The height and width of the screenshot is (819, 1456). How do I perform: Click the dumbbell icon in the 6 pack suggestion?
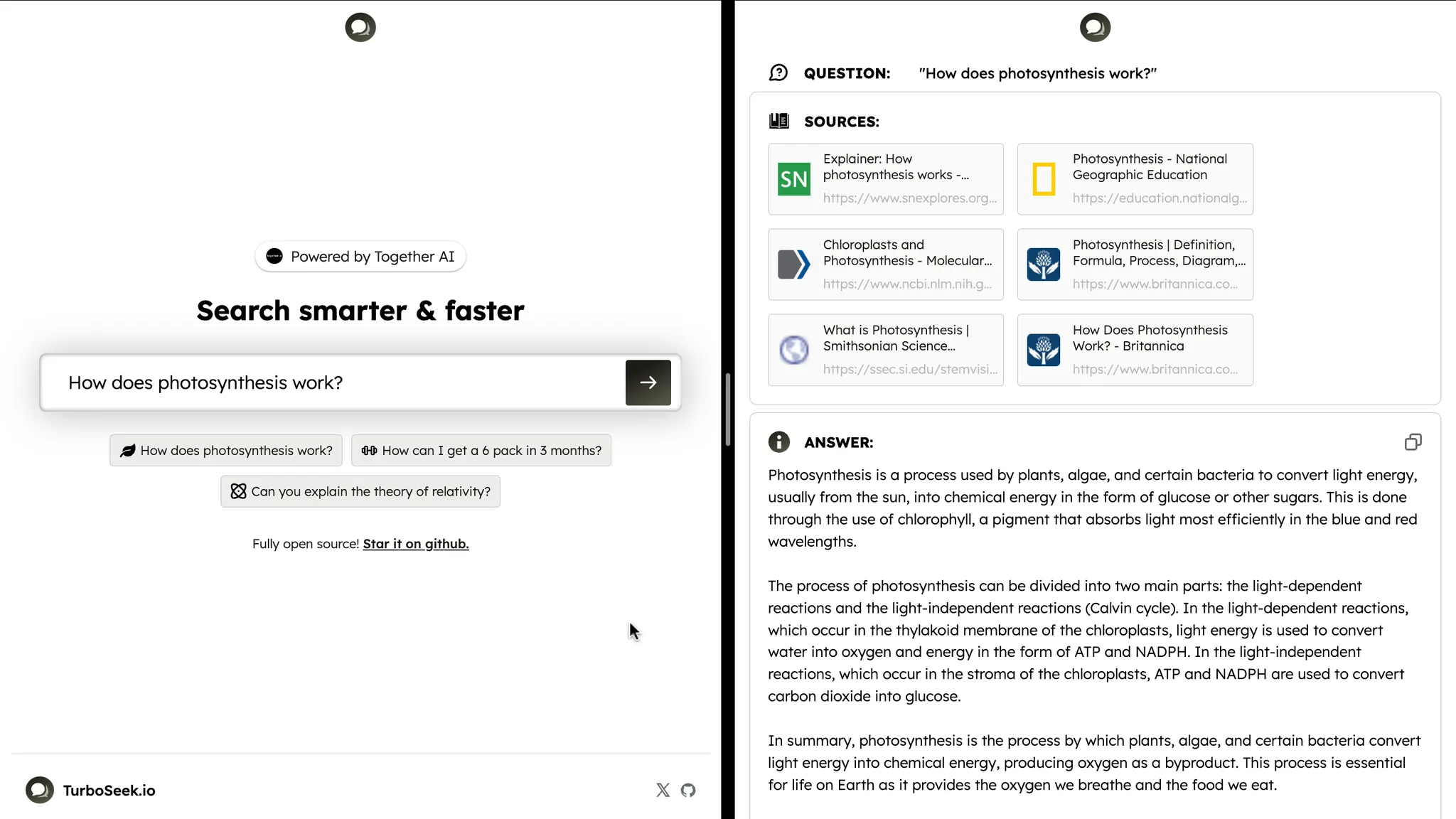(x=369, y=451)
